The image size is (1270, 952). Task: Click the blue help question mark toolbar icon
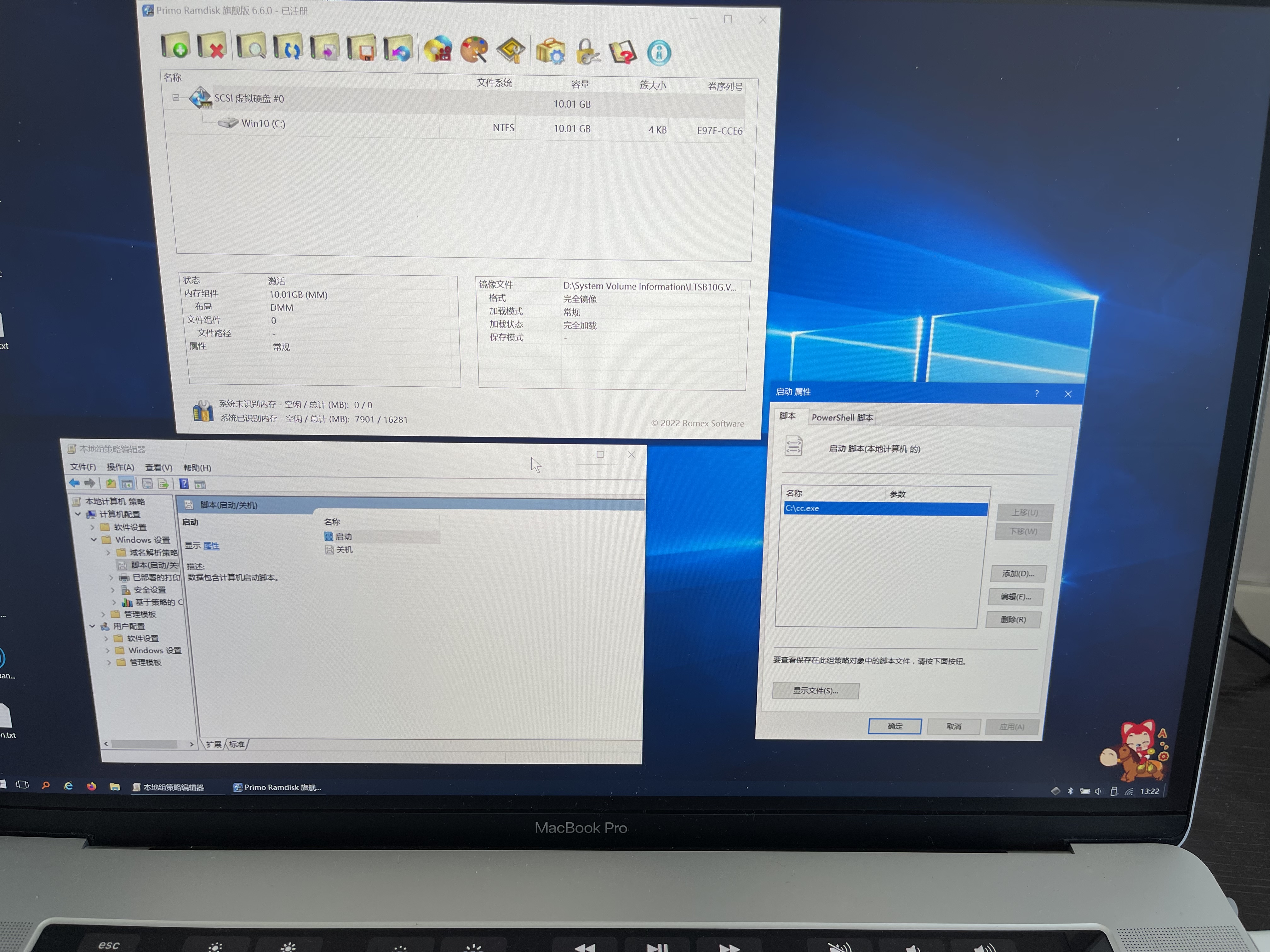point(184,484)
